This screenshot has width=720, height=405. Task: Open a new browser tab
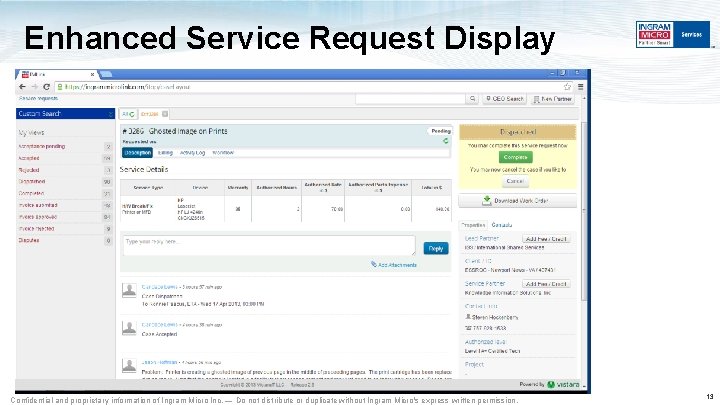point(106,74)
